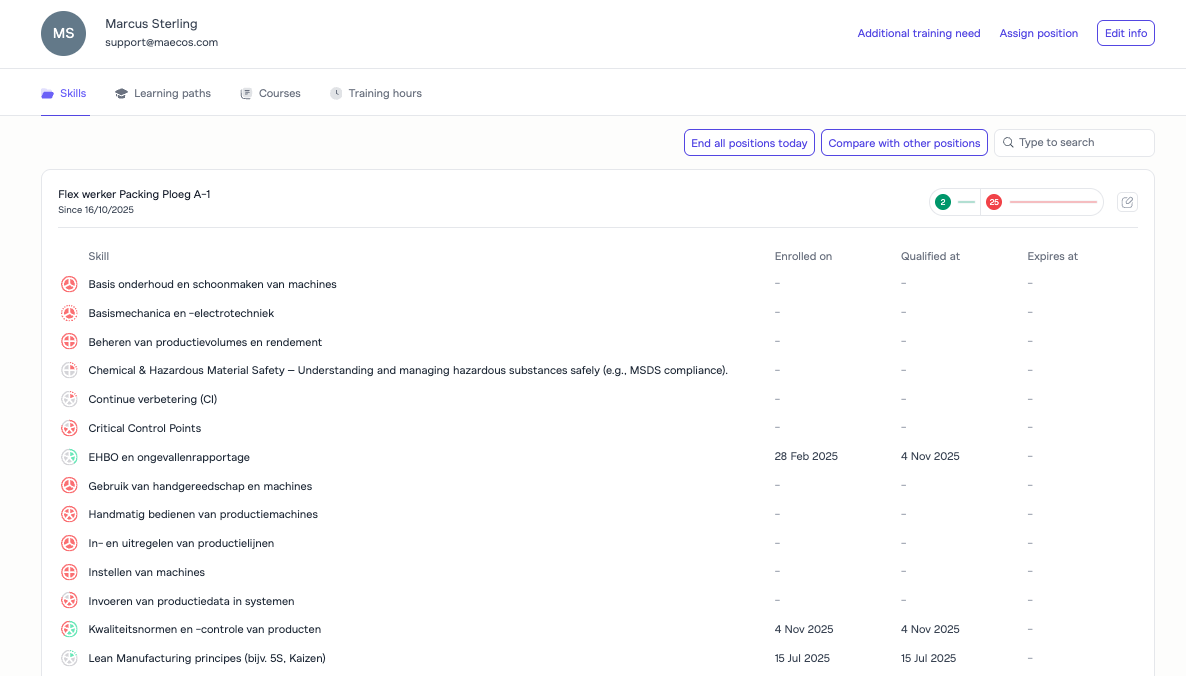The height and width of the screenshot is (676, 1186).
Task: Open Edit info for Marcus Sterling
Action: tap(1125, 33)
